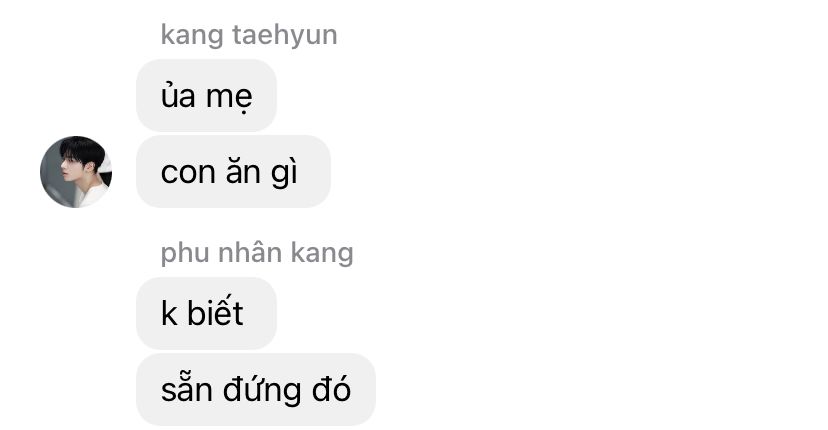Screen dimensions: 828x430
Task: Click 'phu' in the second sender label
Action: coord(185,254)
